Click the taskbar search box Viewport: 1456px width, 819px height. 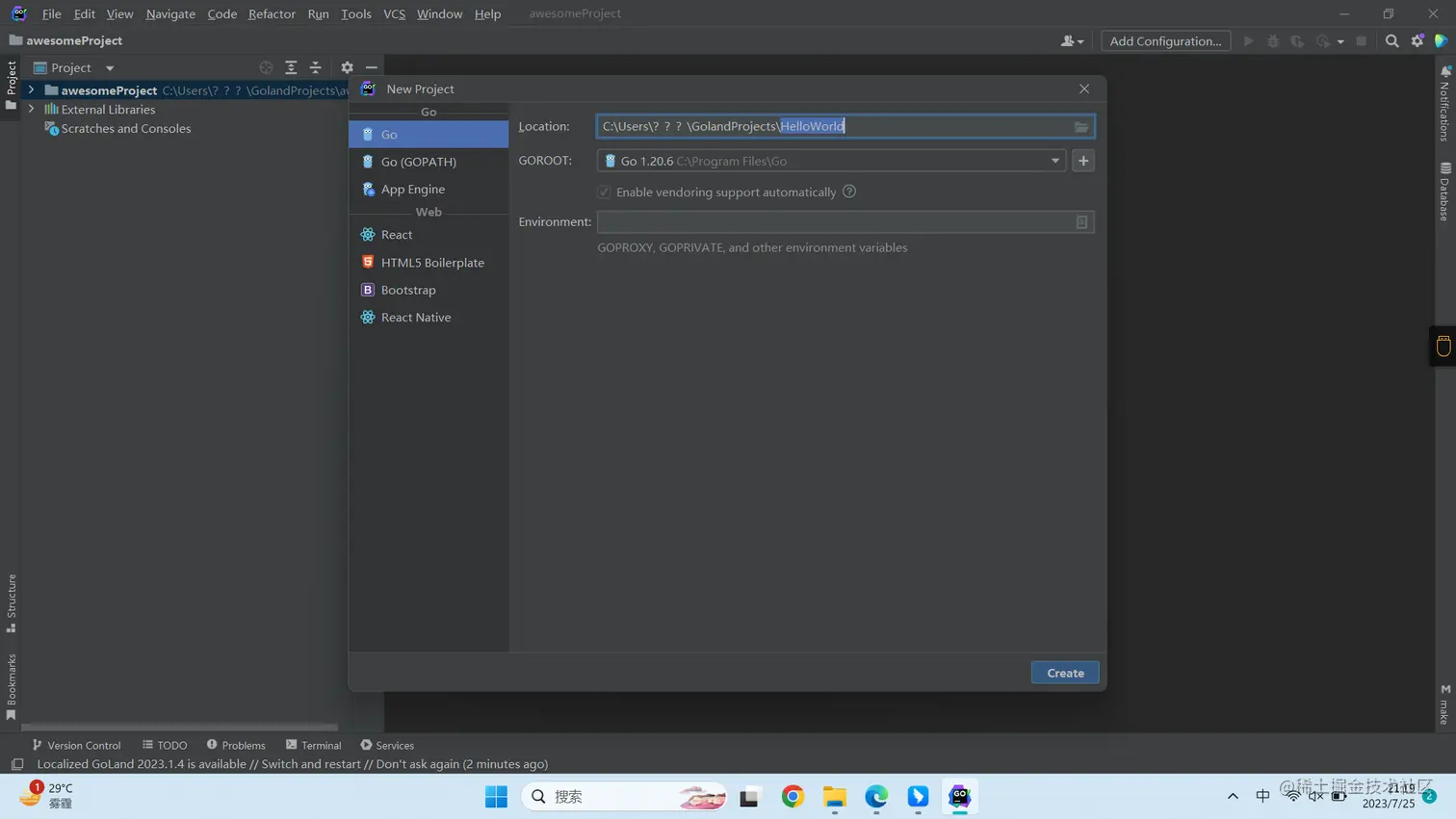624,797
